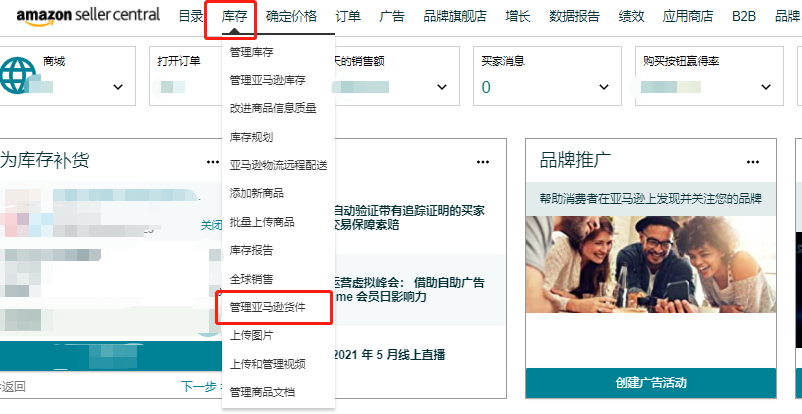Click the 买家消息 count 0

coord(486,87)
